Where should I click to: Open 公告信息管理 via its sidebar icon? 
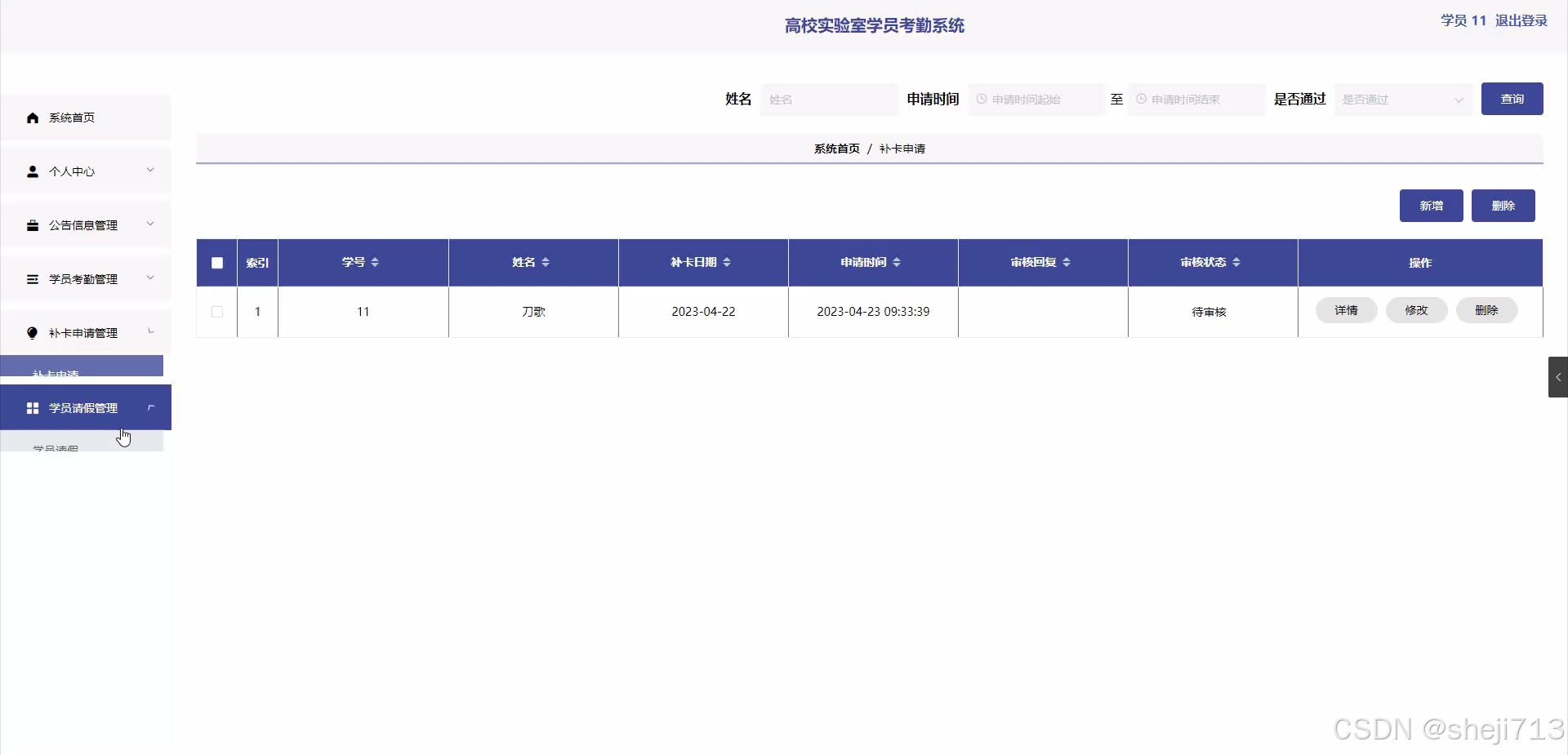tap(33, 225)
